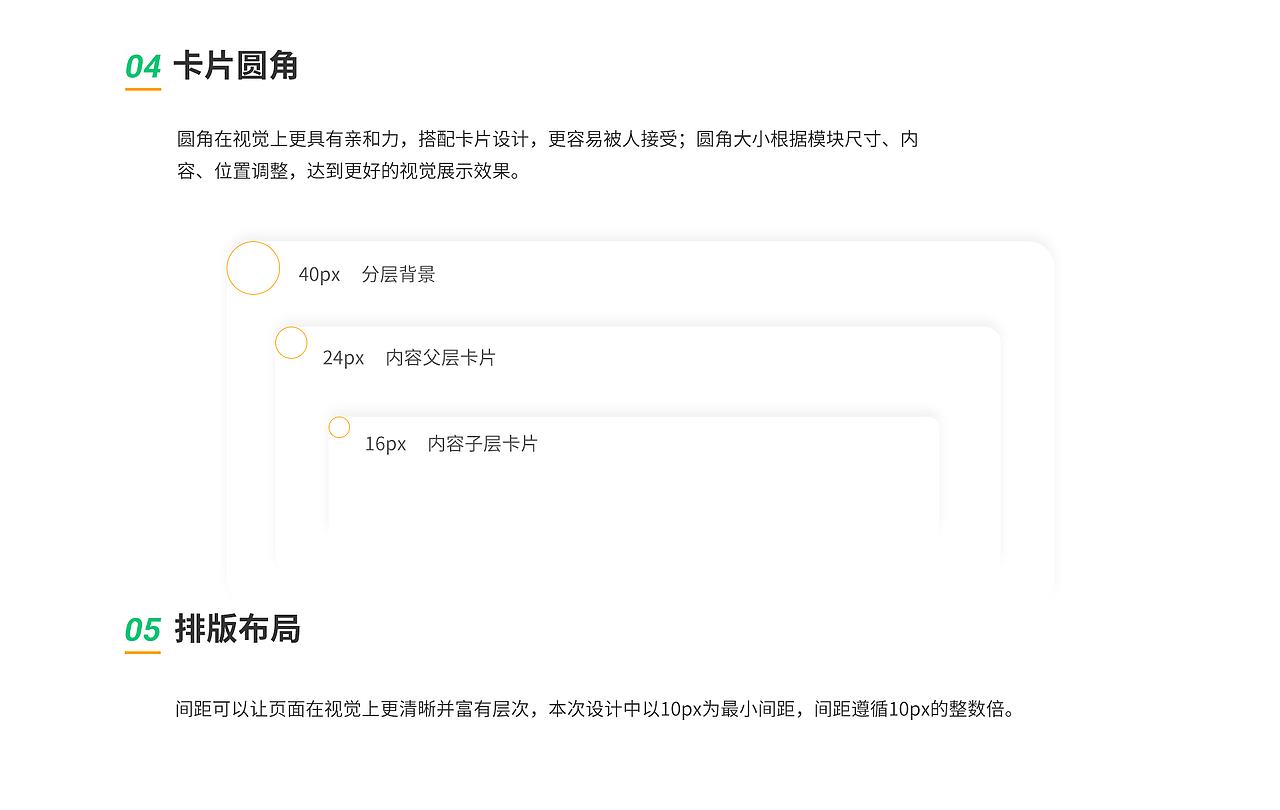Click the paragraph describing 圆角 visual softness
1280x810 pixels.
click(548, 155)
